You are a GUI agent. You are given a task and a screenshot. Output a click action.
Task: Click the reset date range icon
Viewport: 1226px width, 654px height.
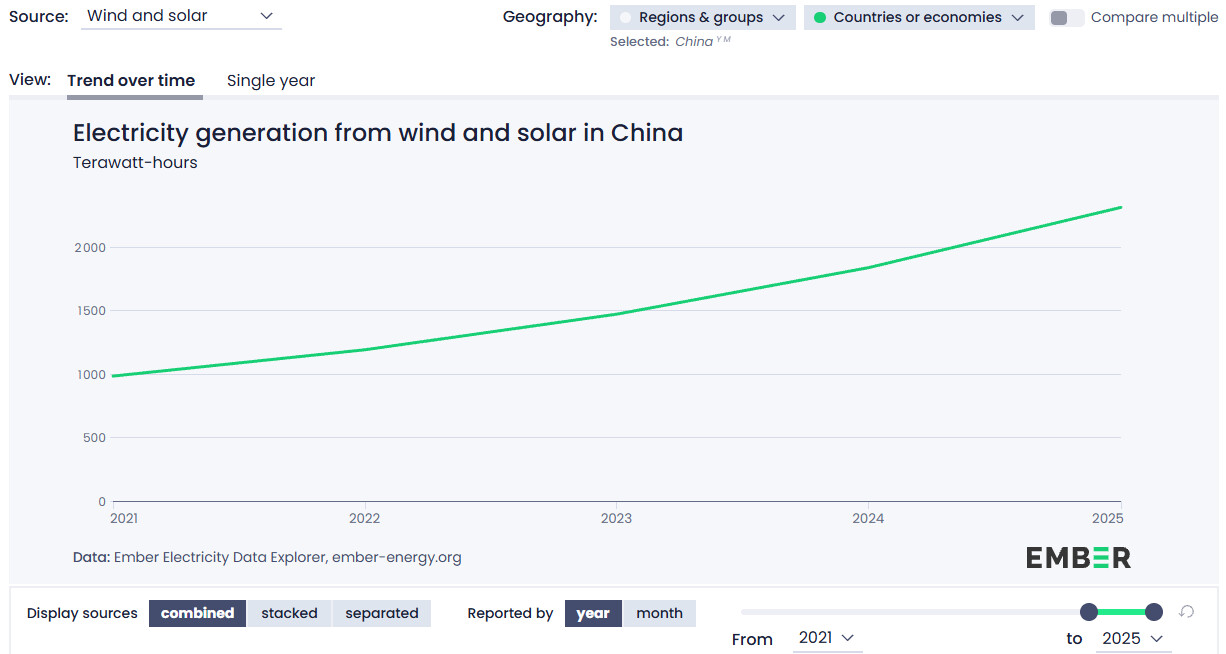[x=1187, y=612]
